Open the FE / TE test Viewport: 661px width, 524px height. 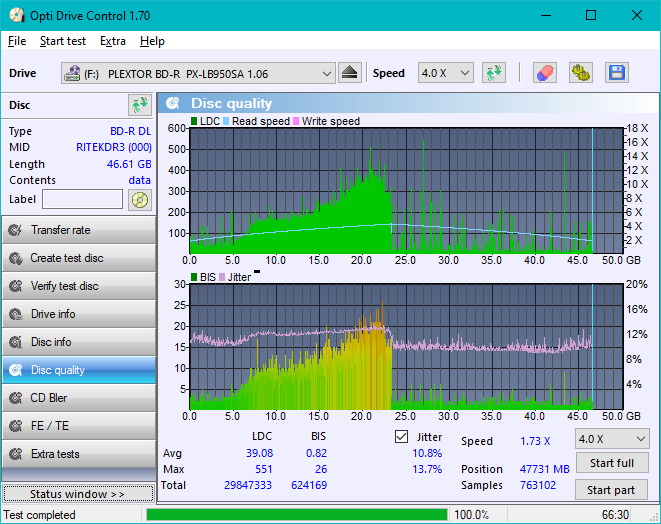[x=79, y=426]
